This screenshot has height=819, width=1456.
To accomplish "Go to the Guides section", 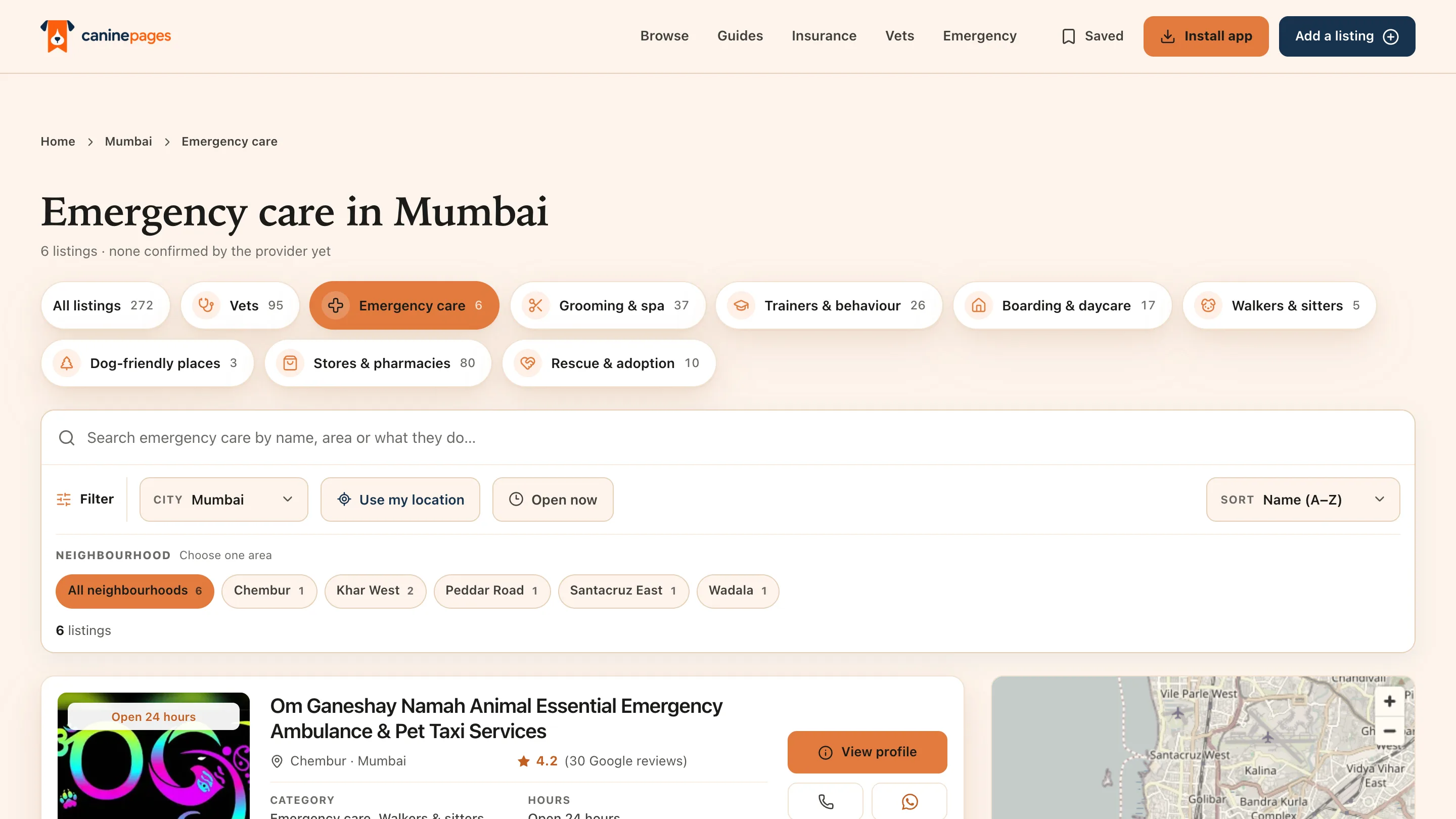I will [x=740, y=36].
